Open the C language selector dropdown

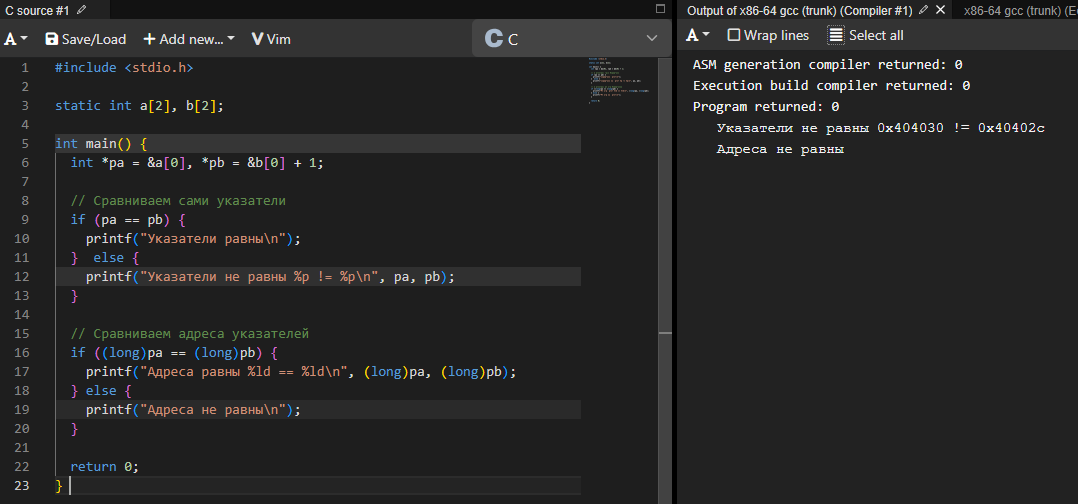point(571,39)
